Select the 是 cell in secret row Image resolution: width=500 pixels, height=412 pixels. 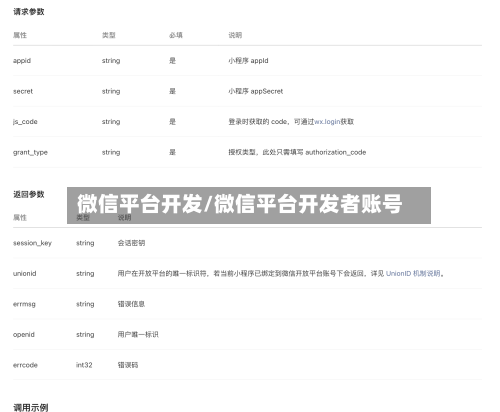pos(172,91)
